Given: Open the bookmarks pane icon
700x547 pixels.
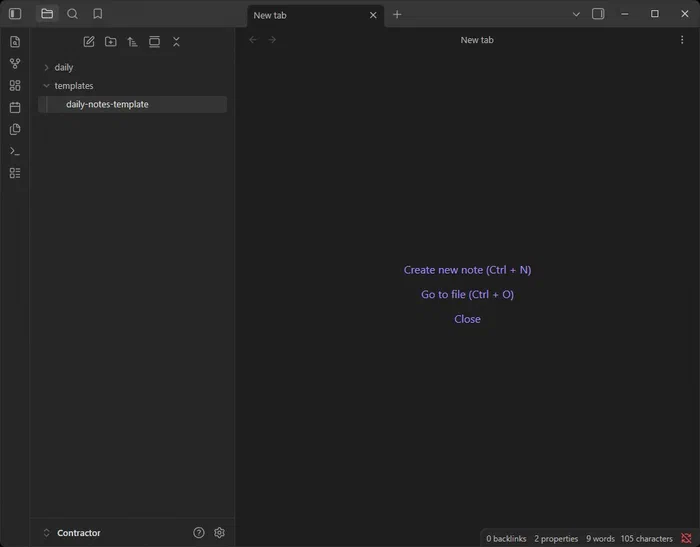Looking at the screenshot, I should click(x=98, y=14).
